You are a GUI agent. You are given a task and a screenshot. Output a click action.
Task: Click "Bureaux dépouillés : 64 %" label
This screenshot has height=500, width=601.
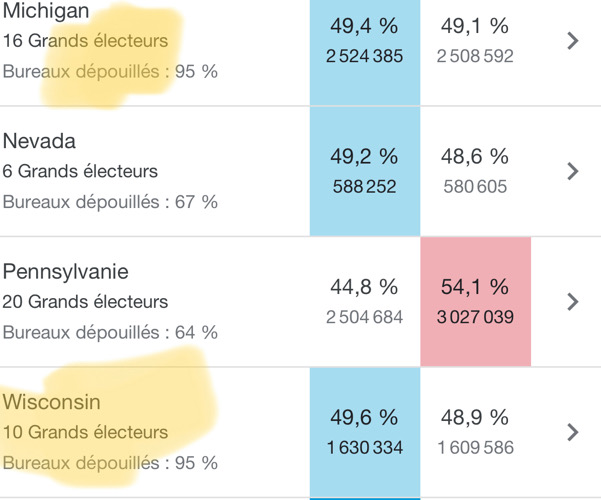point(110,332)
